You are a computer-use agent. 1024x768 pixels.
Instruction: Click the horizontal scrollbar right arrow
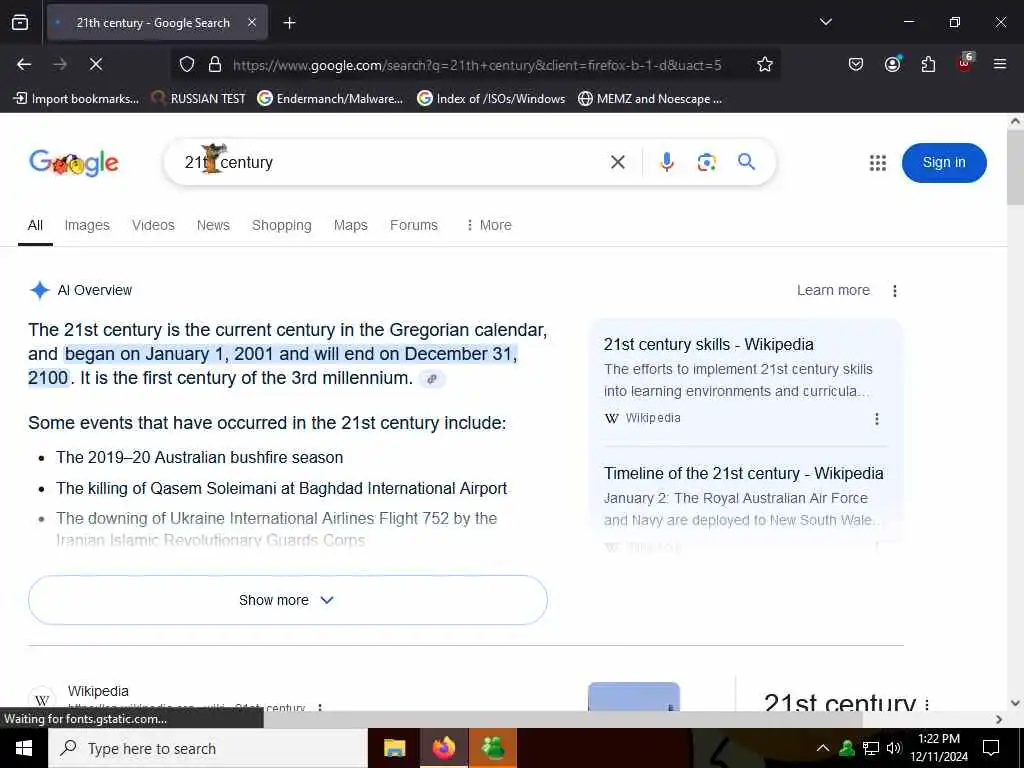coord(999,719)
